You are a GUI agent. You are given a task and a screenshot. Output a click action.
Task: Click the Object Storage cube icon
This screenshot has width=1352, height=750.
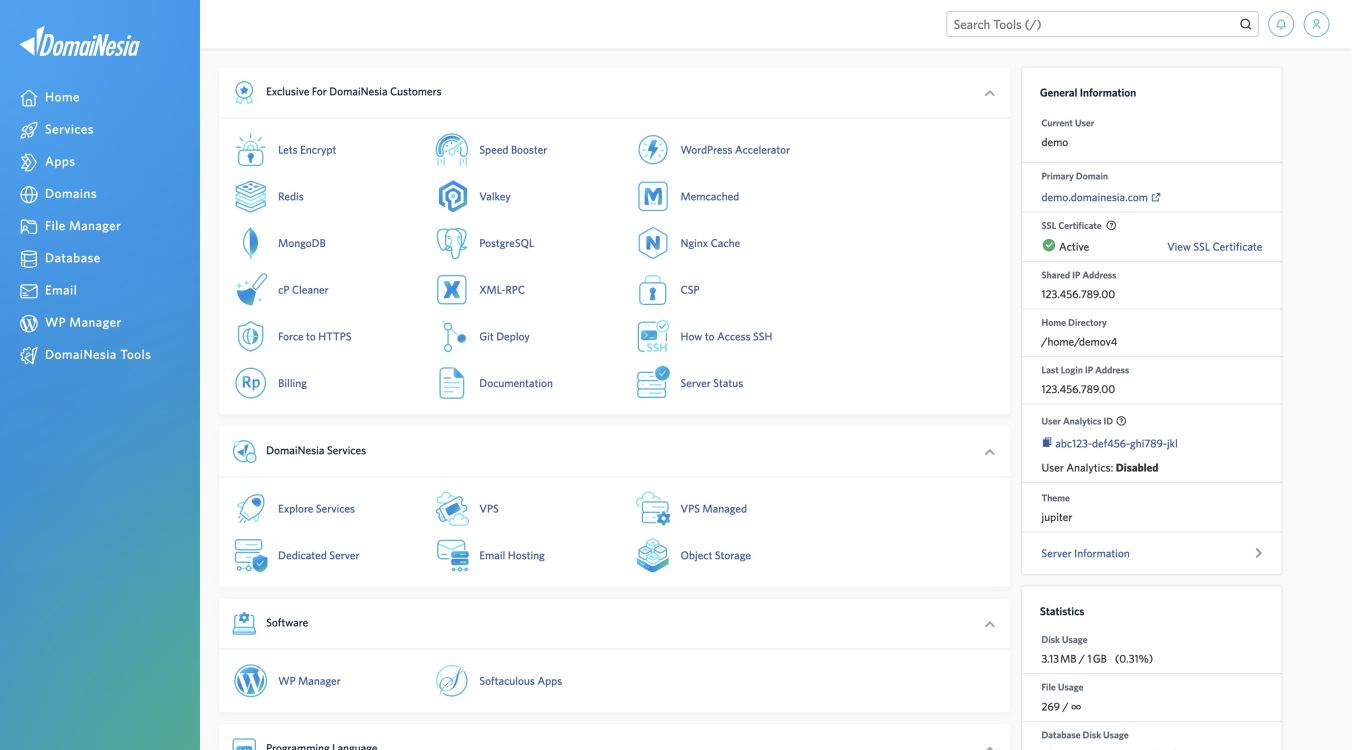click(x=653, y=556)
